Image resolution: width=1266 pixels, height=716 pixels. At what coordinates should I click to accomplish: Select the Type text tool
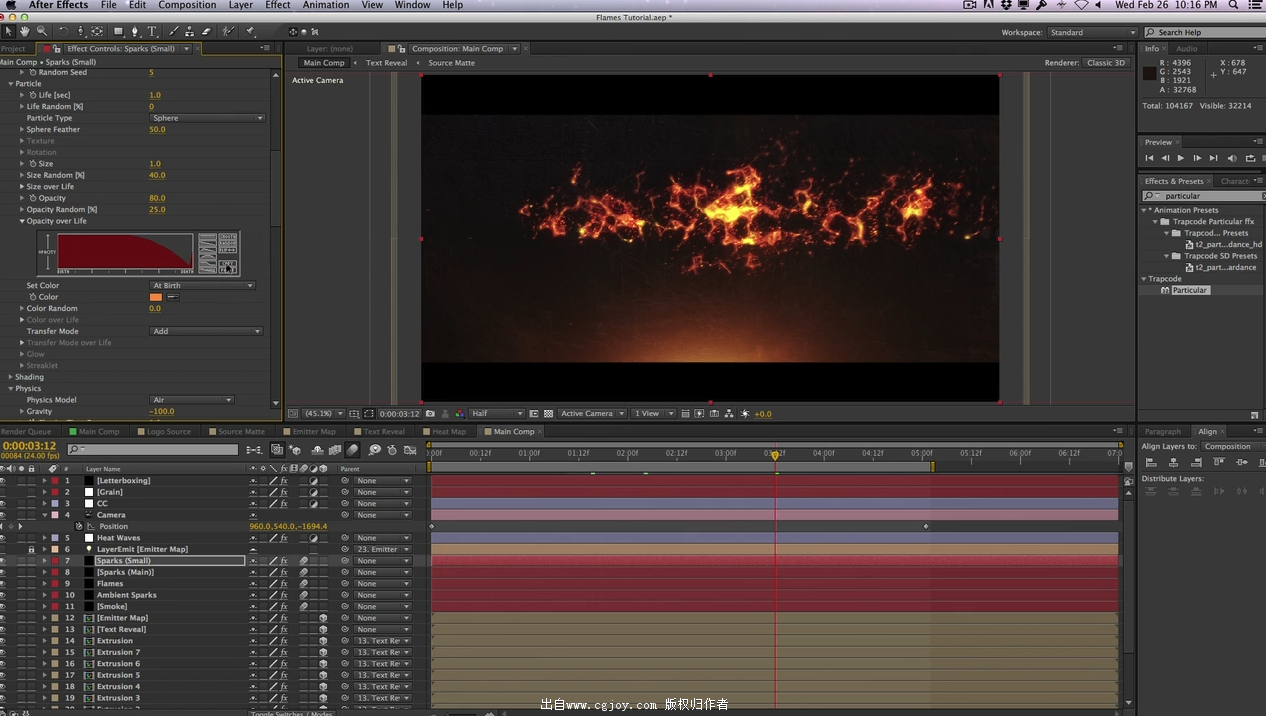(x=152, y=32)
